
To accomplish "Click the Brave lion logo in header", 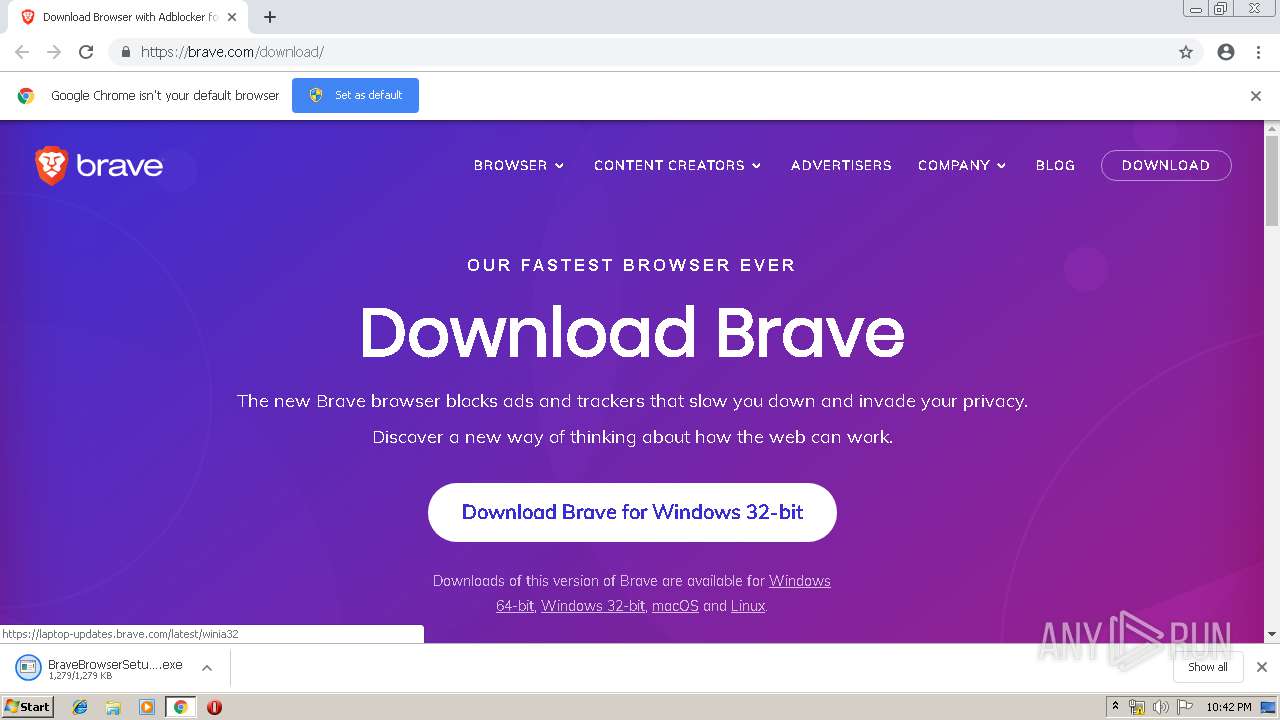I will point(99,165).
